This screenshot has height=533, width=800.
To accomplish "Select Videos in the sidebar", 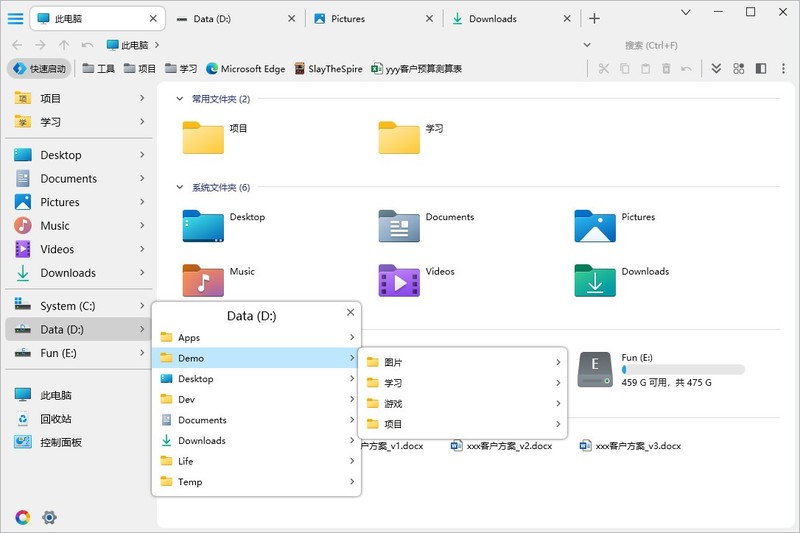I will pyautogui.click(x=79, y=249).
